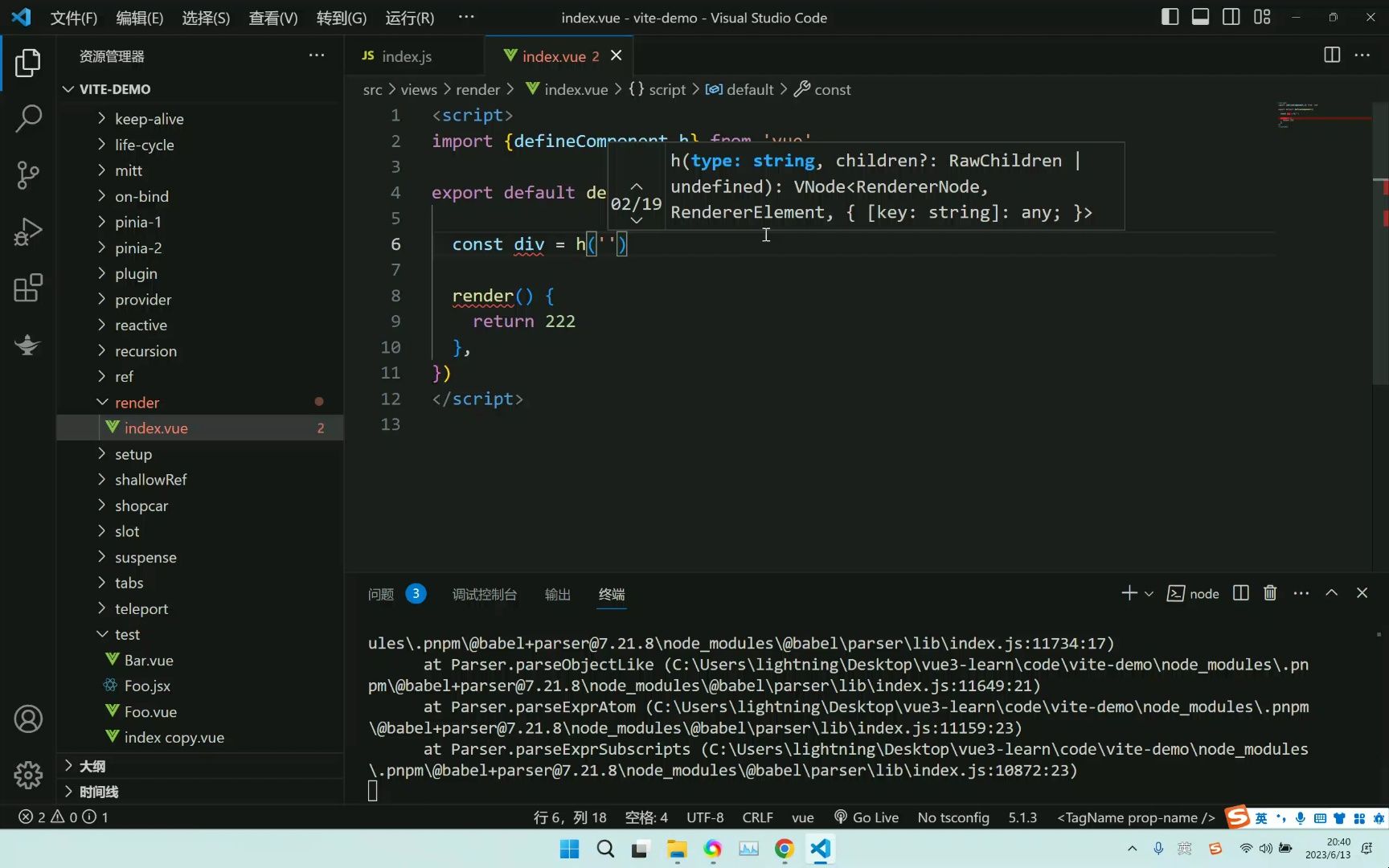Image resolution: width=1389 pixels, height=868 pixels.
Task: Open the Extensions view
Action: 28,288
